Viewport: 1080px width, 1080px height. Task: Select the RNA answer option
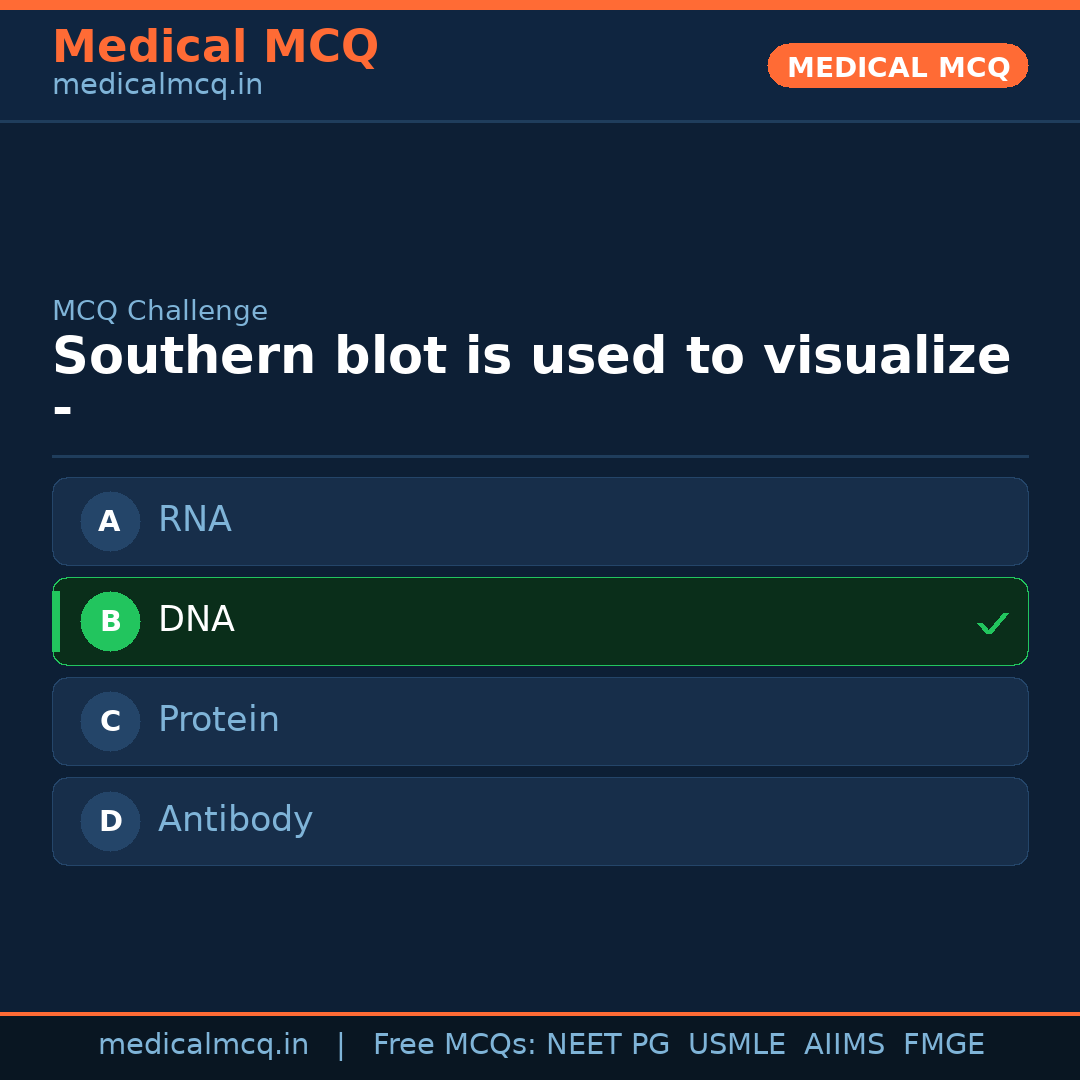pos(540,521)
